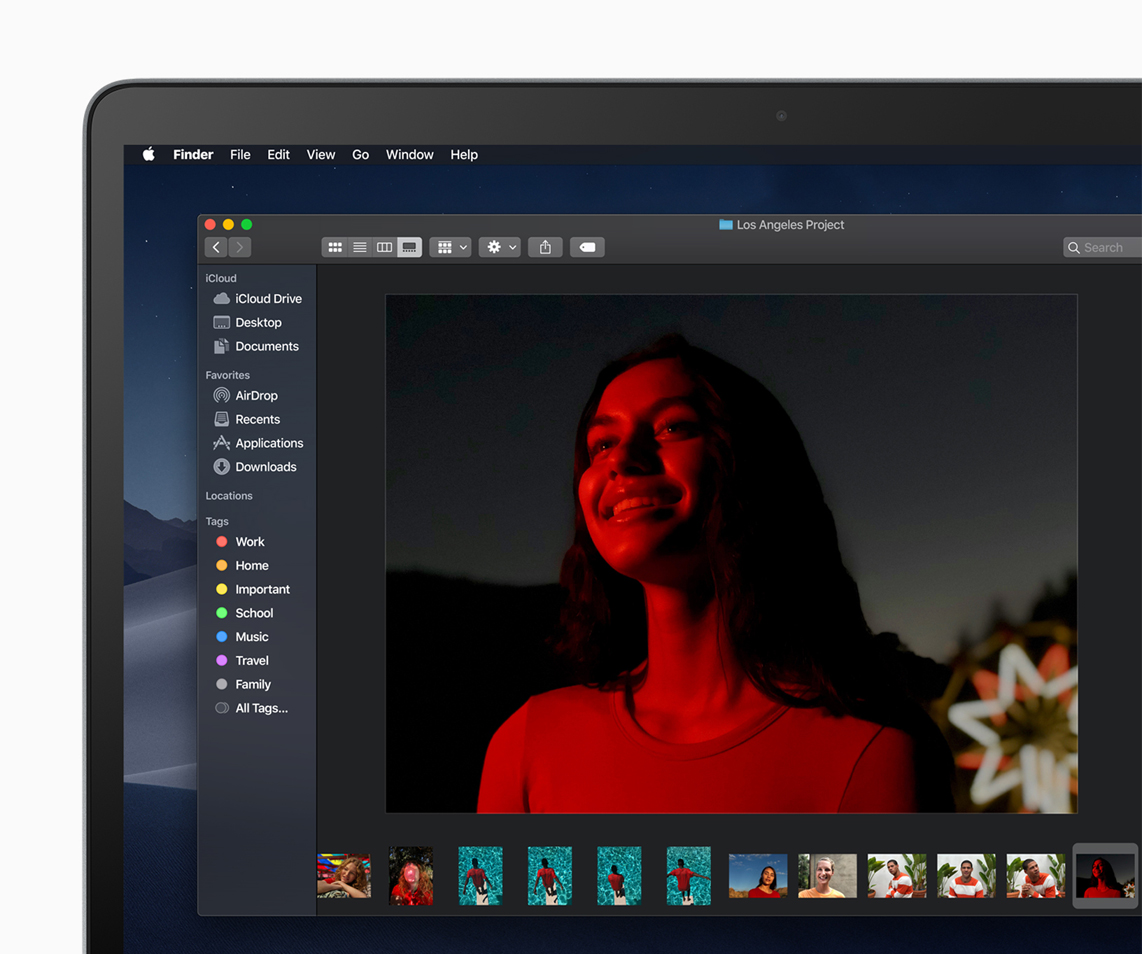Screen dimensions: 1142x954
Task: Select gallery view in Finder toolbar
Action: point(409,247)
